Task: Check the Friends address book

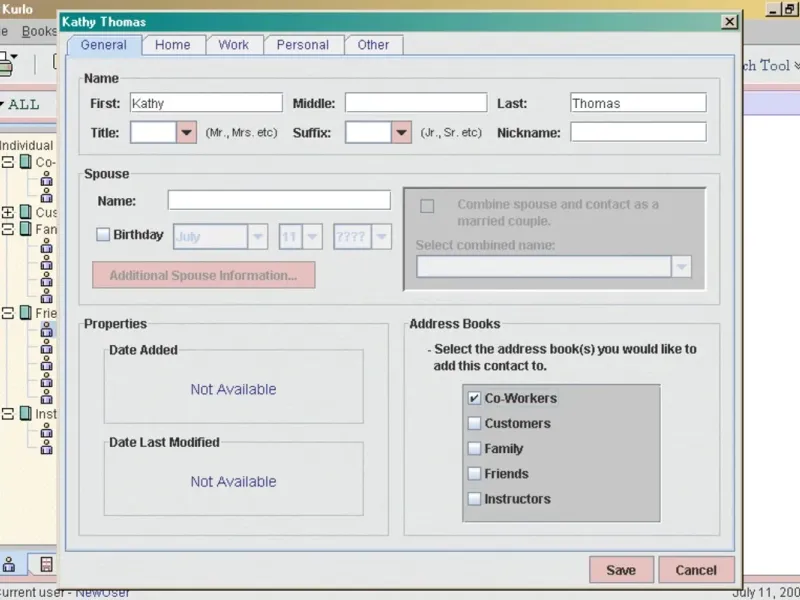Action: (x=474, y=473)
